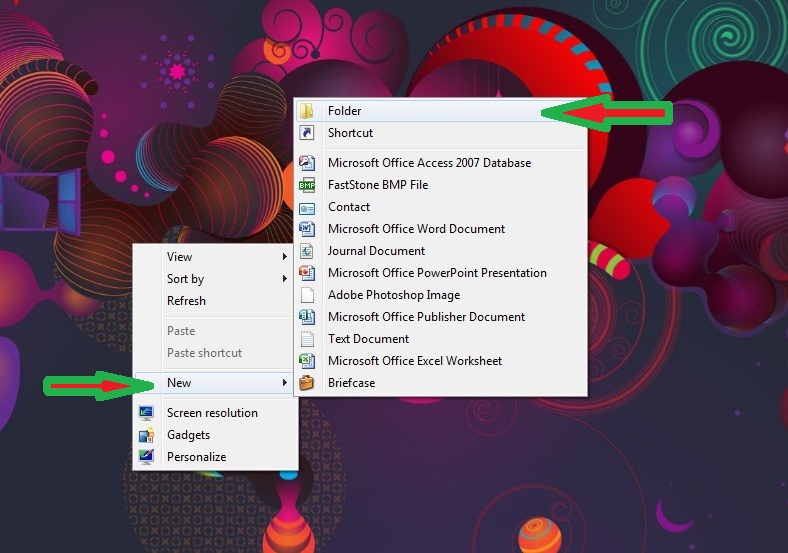Click the Journal Document icon
788x553 pixels.
pyautogui.click(x=307, y=251)
